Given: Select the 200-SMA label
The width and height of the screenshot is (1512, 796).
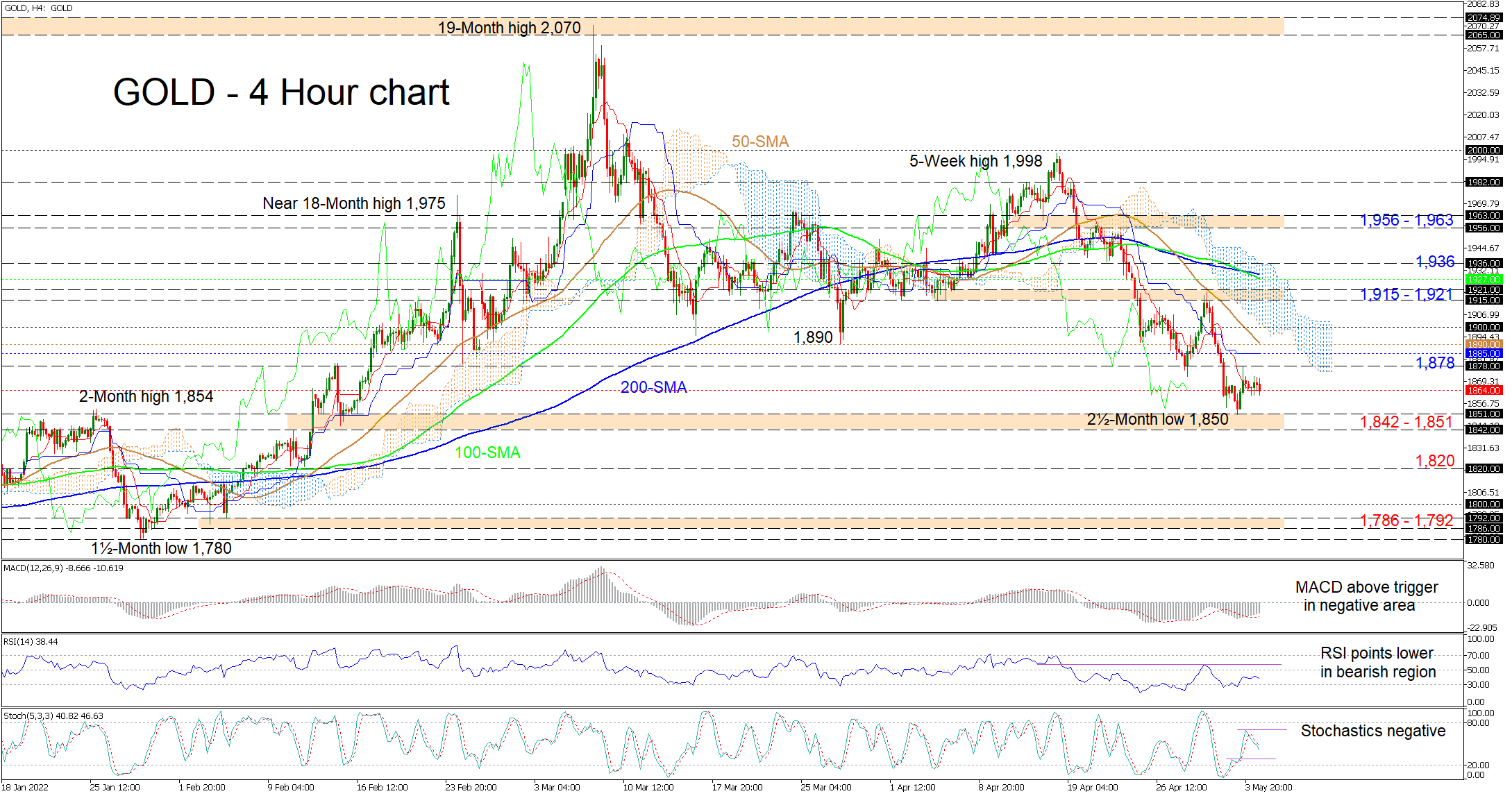Looking at the screenshot, I should pos(653,387).
